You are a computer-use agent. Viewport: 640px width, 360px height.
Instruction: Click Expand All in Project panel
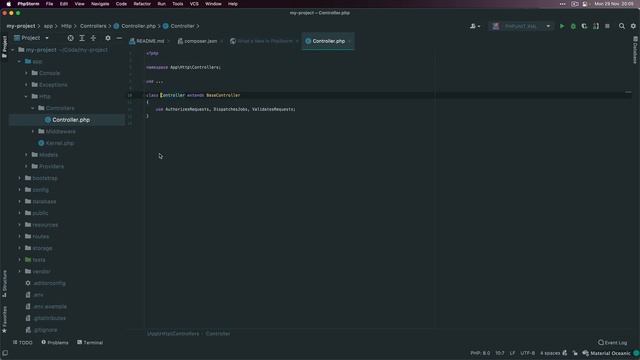coord(82,38)
